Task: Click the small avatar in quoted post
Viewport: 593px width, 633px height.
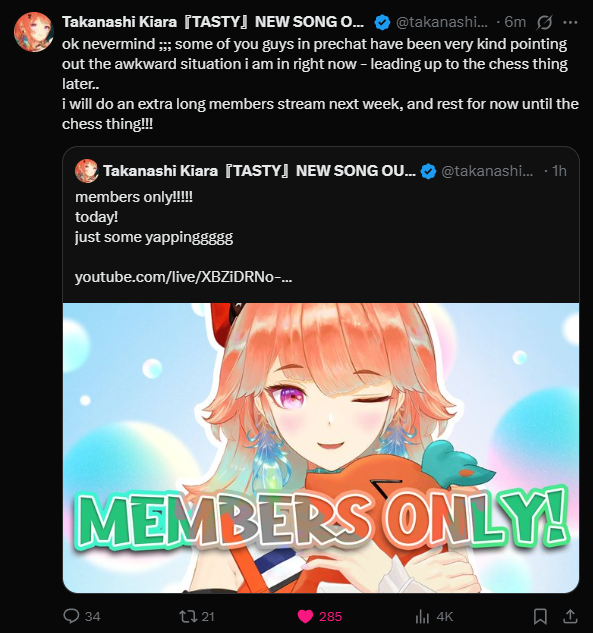Action: click(86, 171)
